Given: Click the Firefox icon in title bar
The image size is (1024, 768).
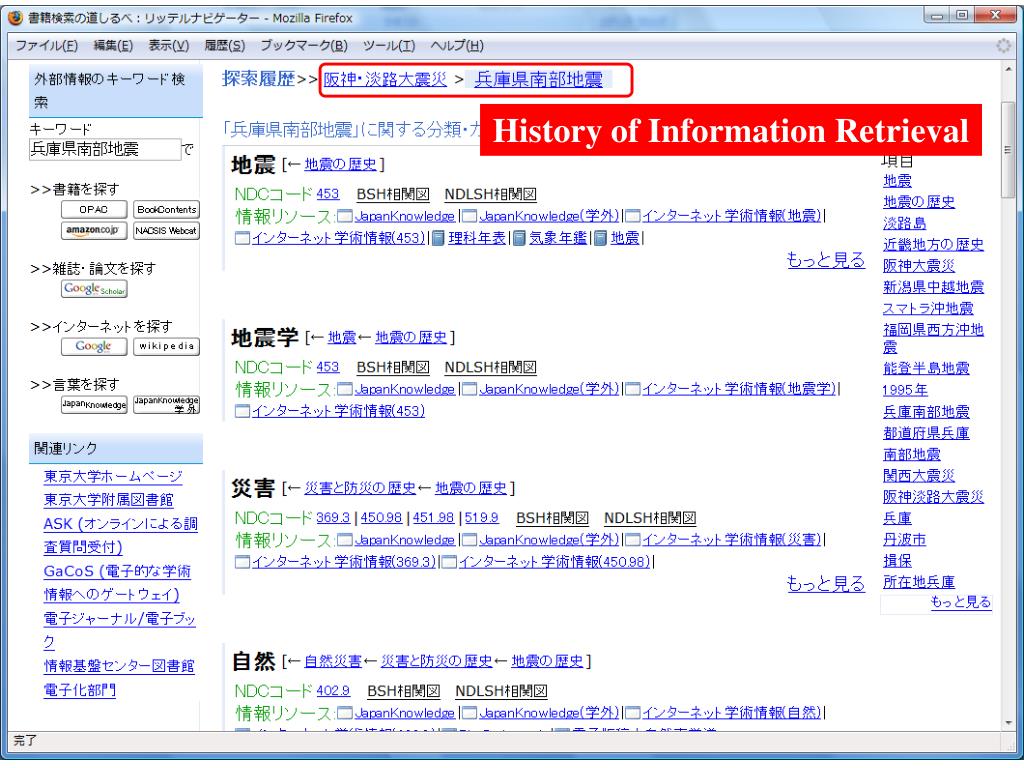Looking at the screenshot, I should (x=15, y=17).
